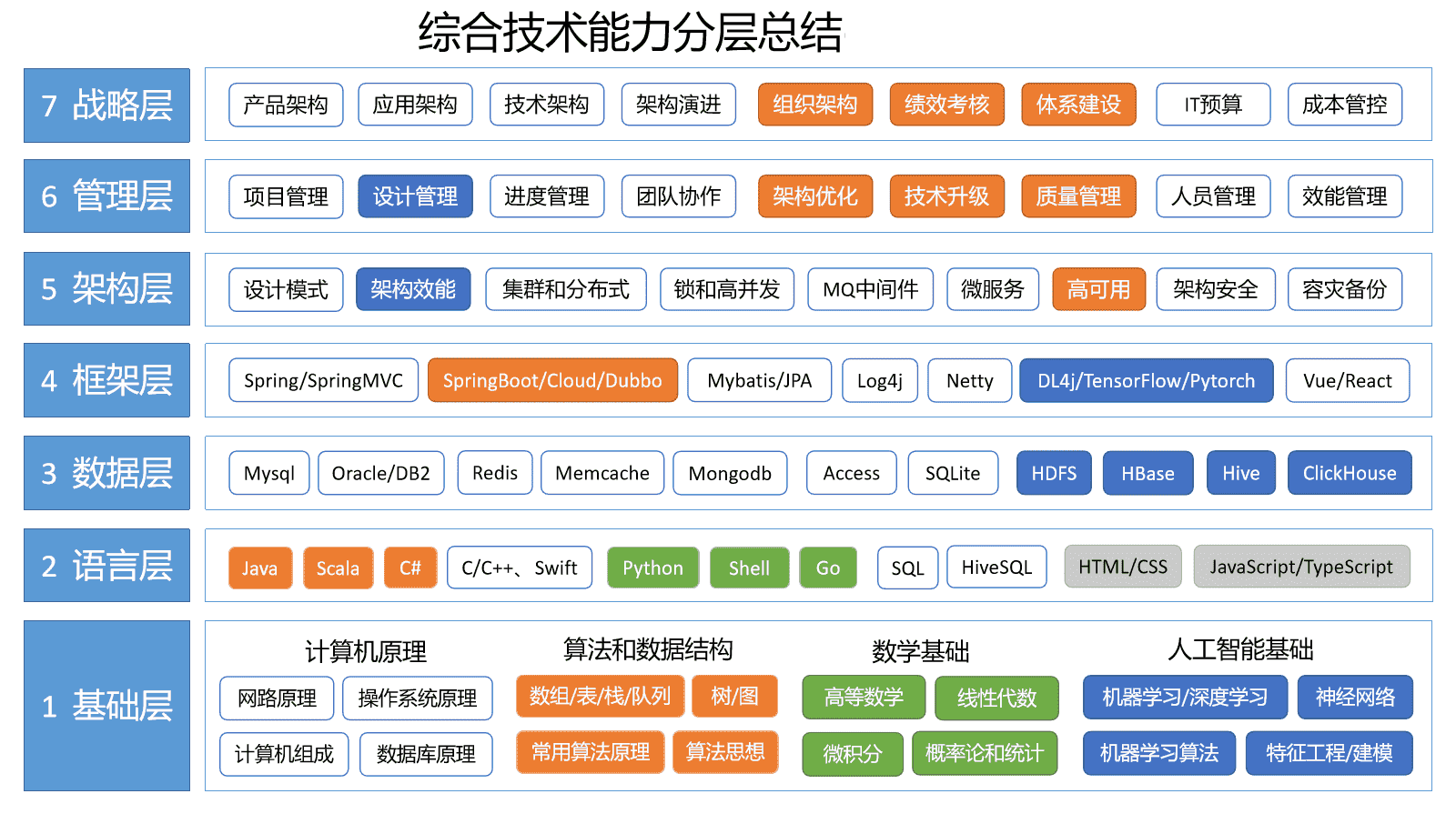
Task: Click the 产品架构 box
Action: click(x=286, y=105)
